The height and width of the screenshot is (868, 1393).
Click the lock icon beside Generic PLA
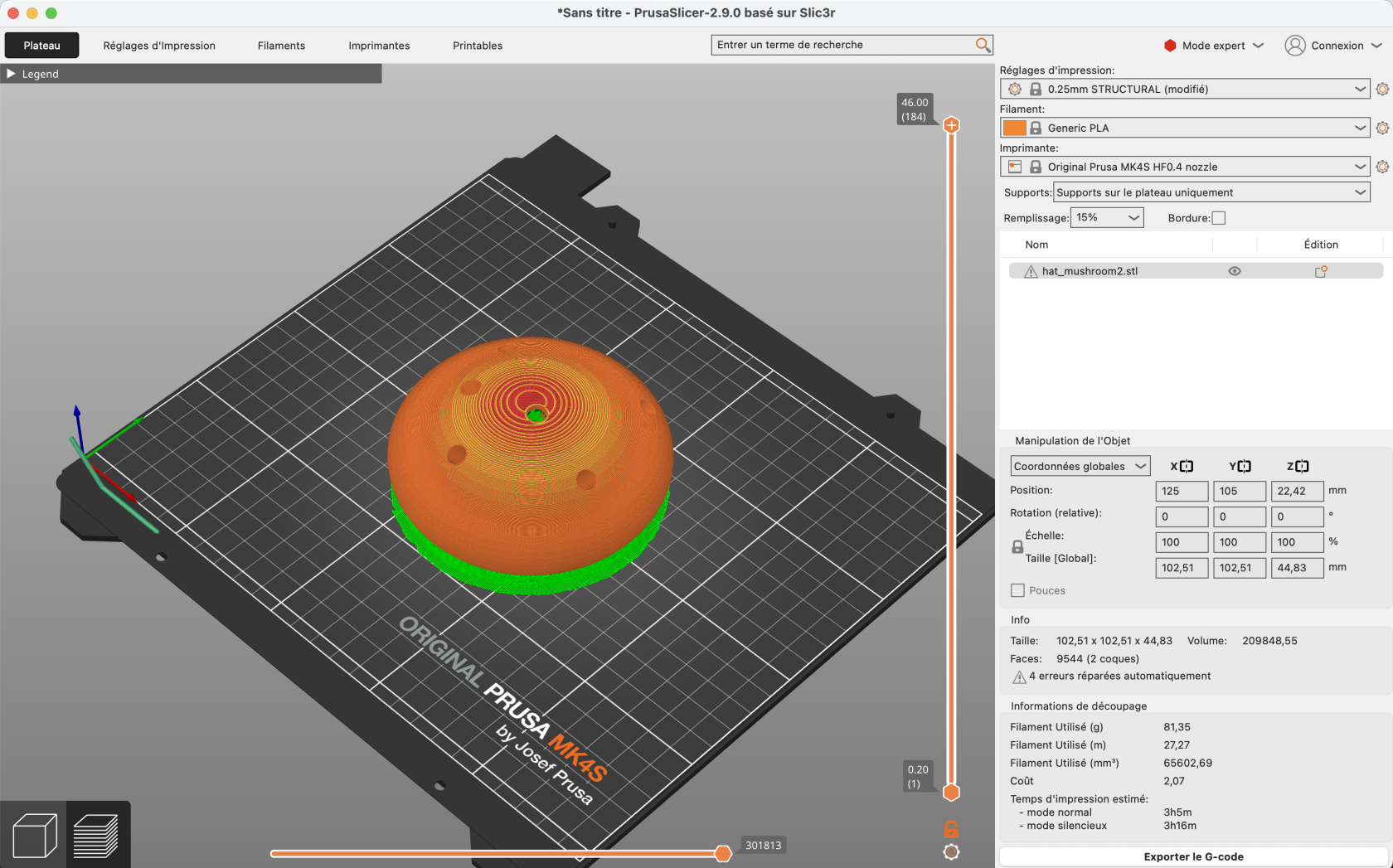[1036, 128]
